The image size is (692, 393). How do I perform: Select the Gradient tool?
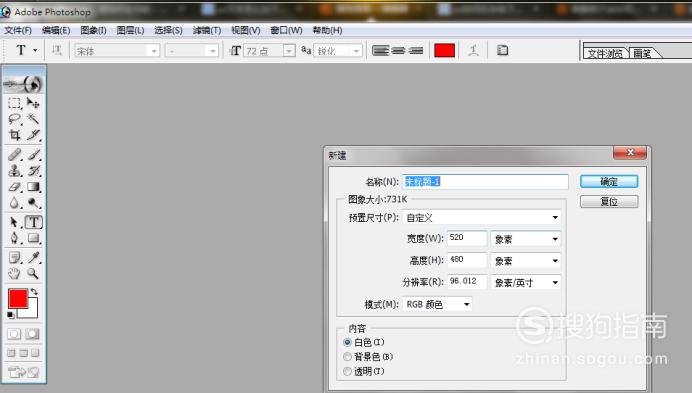tap(34, 187)
